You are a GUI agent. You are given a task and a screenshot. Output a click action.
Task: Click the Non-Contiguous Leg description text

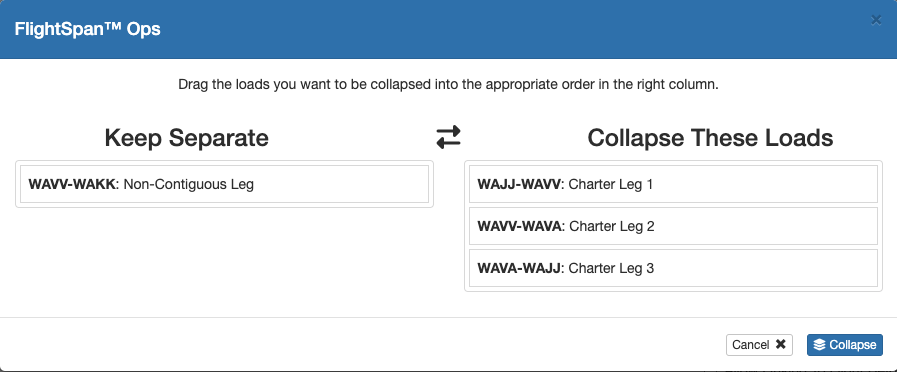tap(188, 184)
